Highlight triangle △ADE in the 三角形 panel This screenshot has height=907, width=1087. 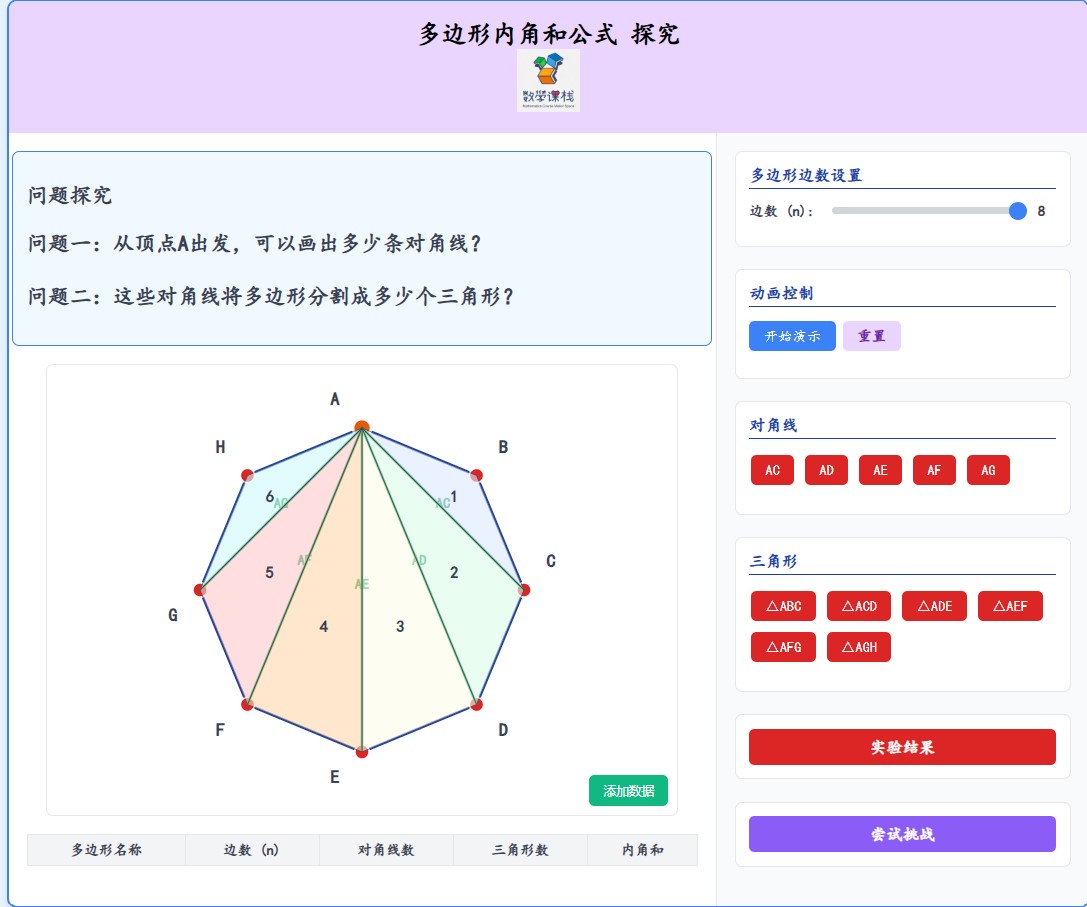(x=934, y=606)
